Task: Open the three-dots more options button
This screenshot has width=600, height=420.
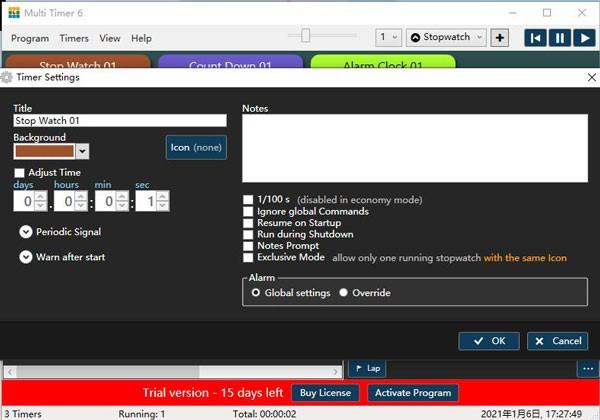Action: pyautogui.click(x=586, y=368)
